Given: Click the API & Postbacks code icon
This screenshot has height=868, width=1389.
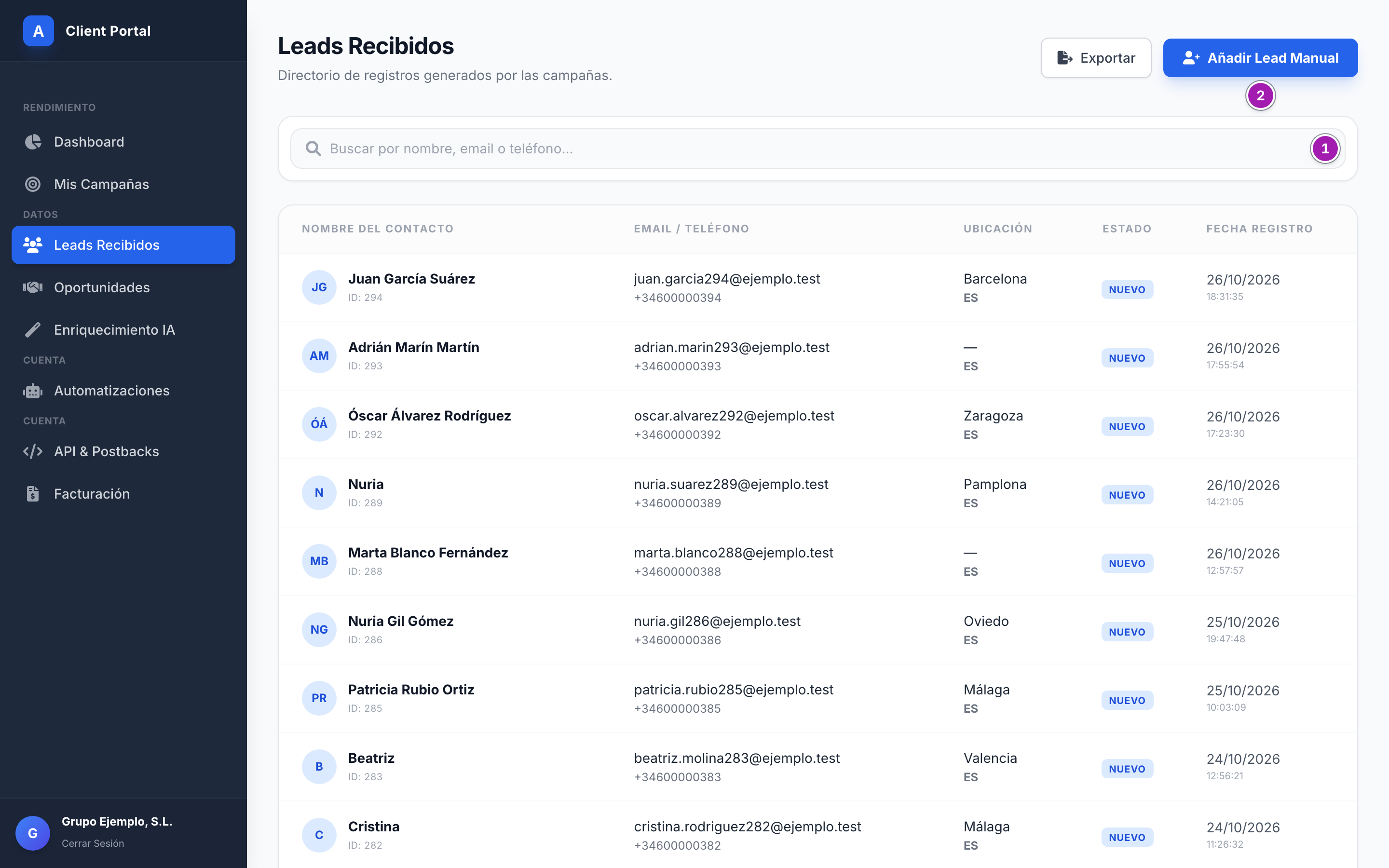Looking at the screenshot, I should (x=33, y=452).
